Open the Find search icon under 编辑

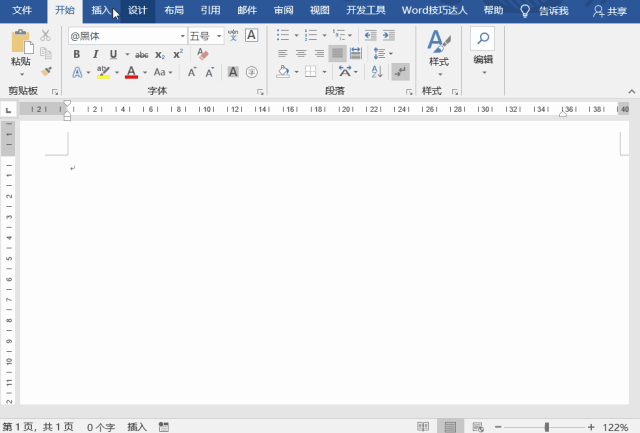click(482, 39)
